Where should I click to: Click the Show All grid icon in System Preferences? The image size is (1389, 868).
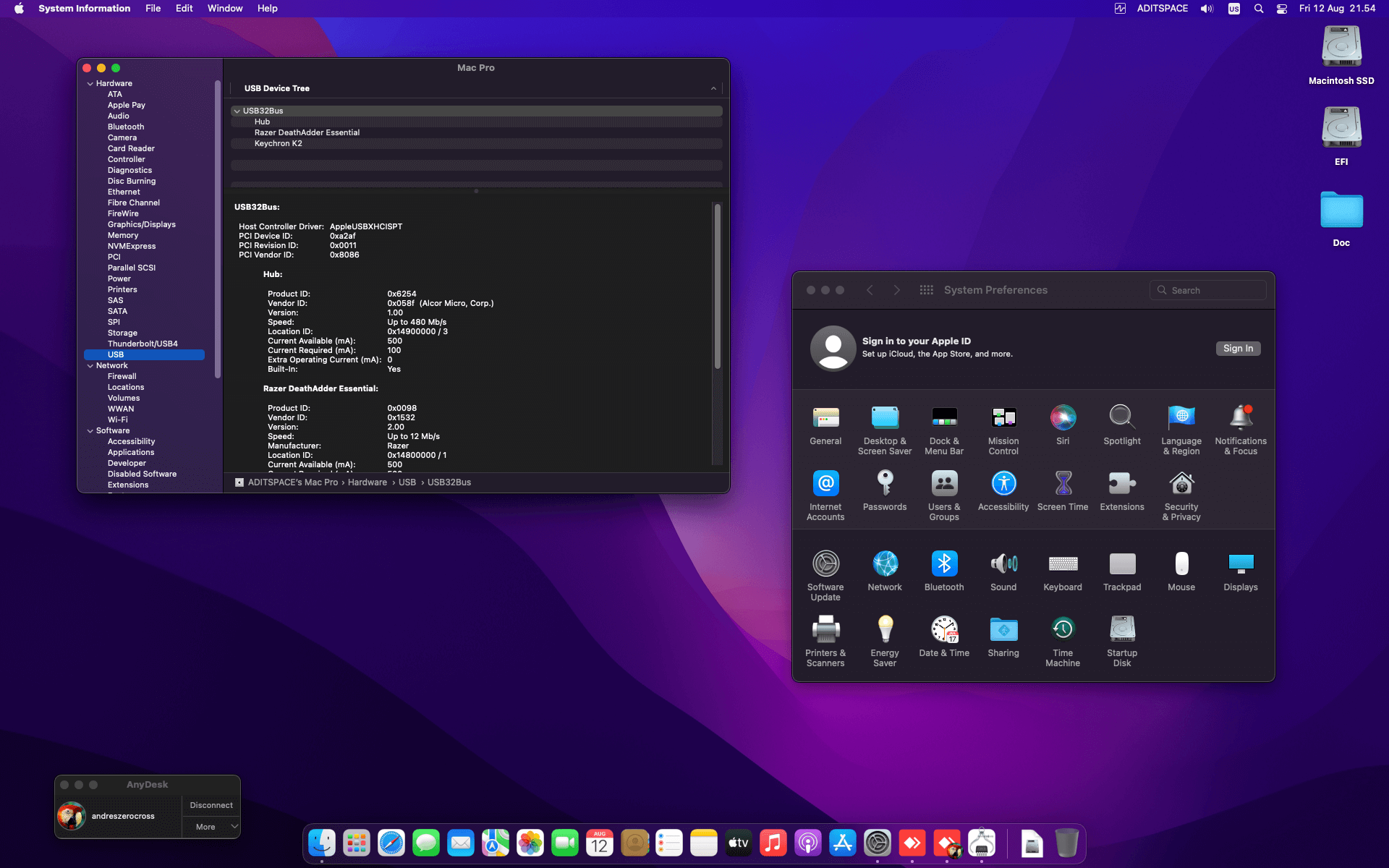pos(926,289)
